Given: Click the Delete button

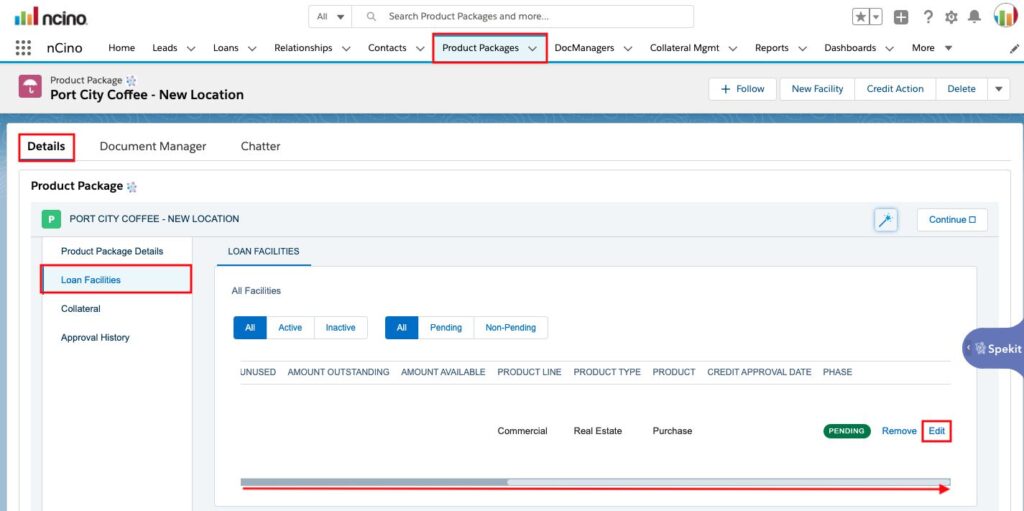Looking at the screenshot, I should click(x=961, y=89).
